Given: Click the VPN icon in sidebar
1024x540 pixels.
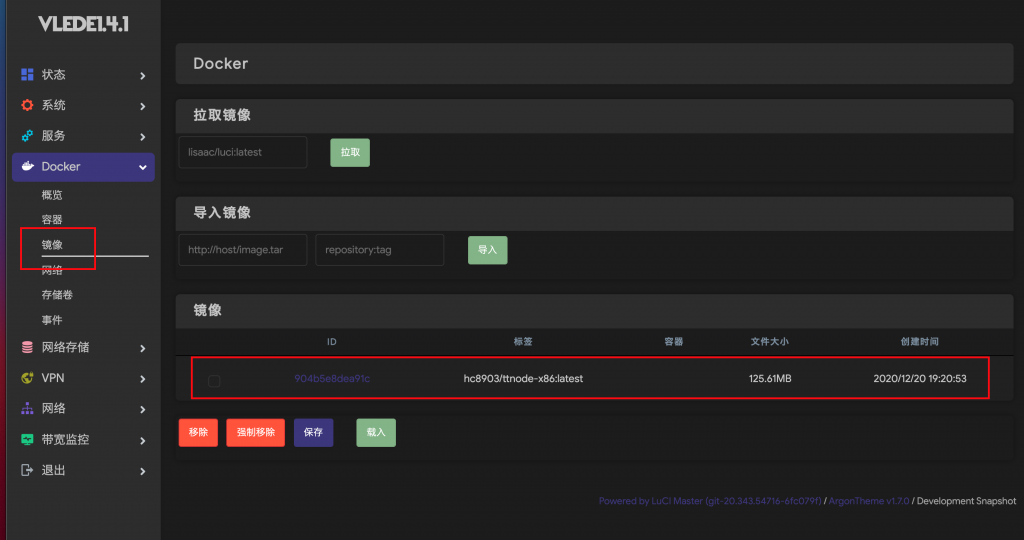Looking at the screenshot, I should point(28,378).
